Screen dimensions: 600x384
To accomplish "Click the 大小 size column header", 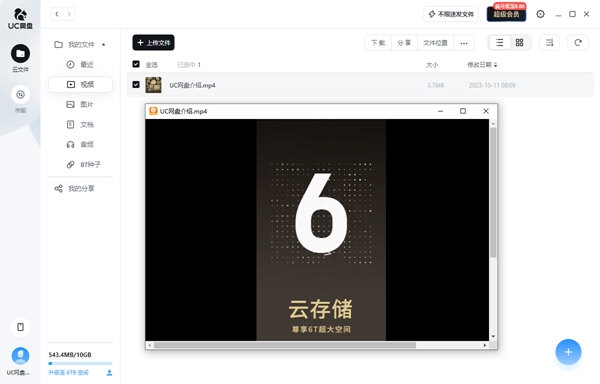I will click(432, 65).
